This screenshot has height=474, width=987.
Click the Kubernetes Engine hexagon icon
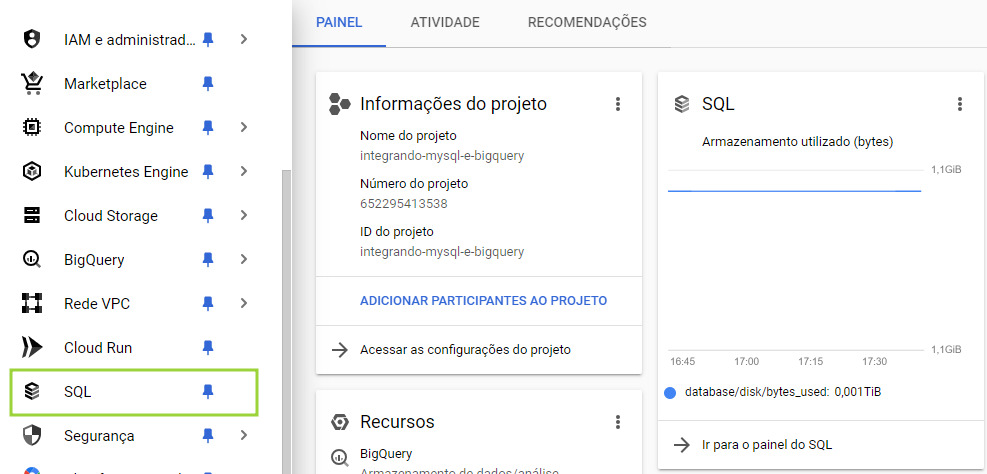tap(31, 171)
